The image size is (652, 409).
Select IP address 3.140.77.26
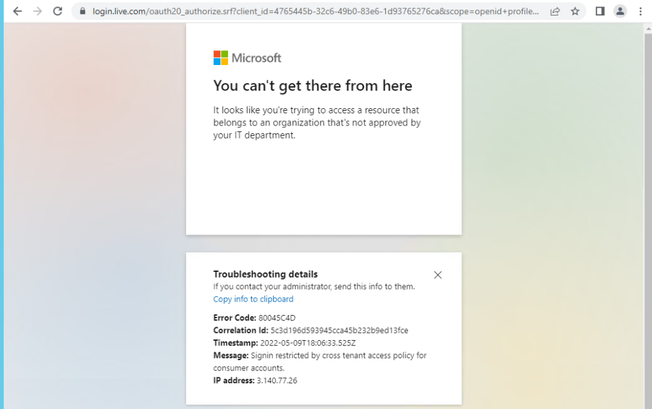(277, 380)
